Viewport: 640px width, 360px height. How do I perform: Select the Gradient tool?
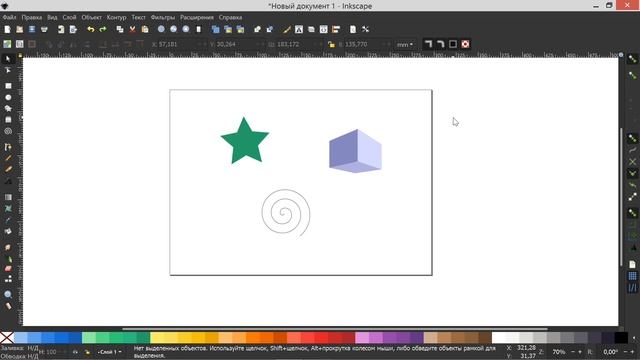point(8,198)
